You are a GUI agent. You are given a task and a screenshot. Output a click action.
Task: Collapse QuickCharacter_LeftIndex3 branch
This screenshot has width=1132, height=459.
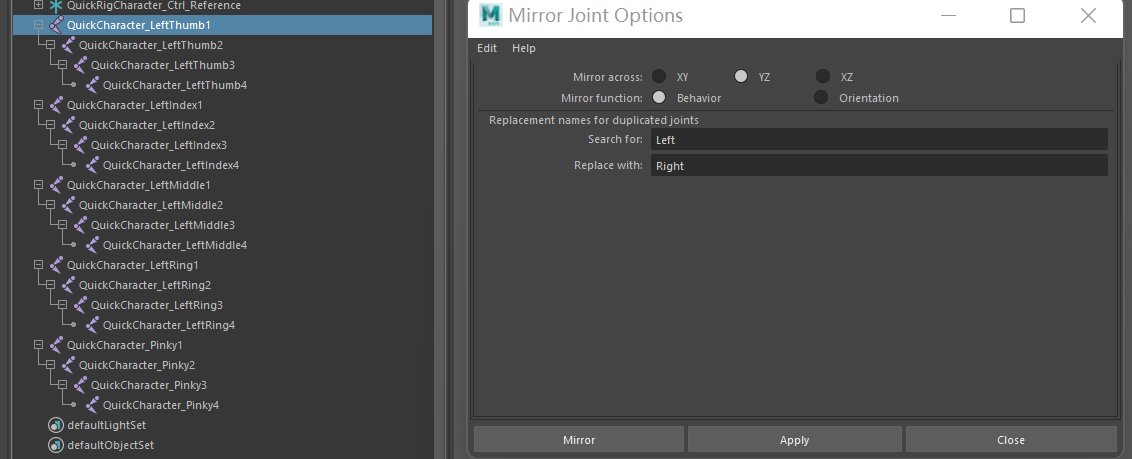tap(63, 144)
